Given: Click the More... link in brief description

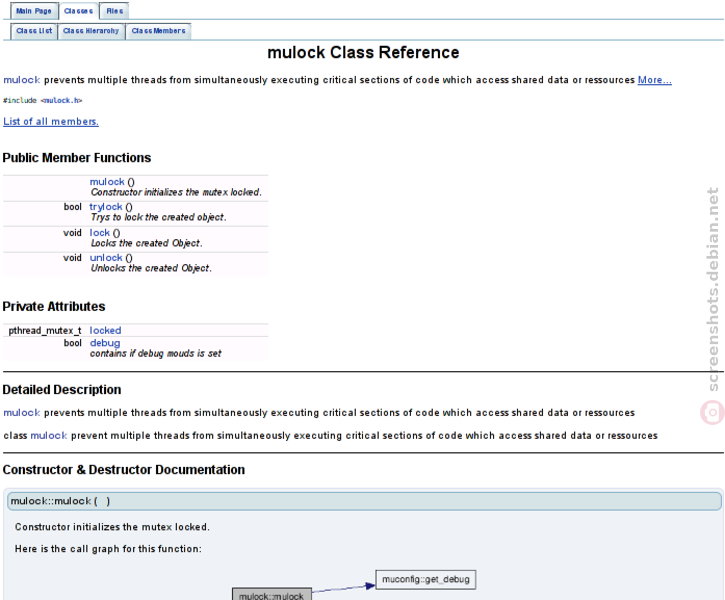Looking at the screenshot, I should click(654, 80).
